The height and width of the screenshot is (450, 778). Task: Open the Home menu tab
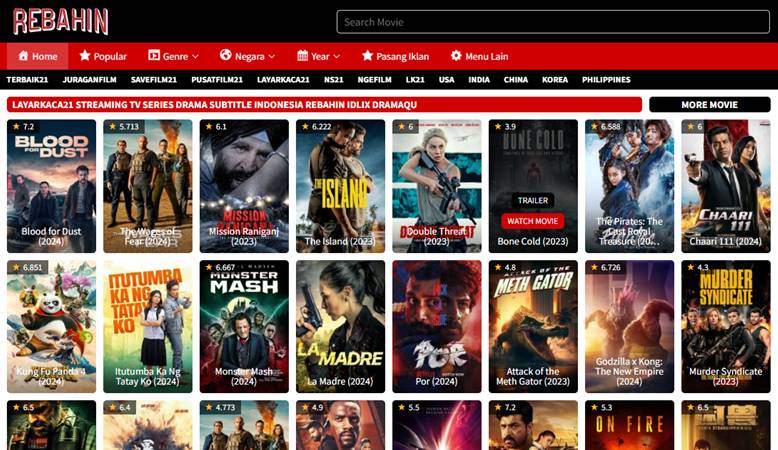pyautogui.click(x=38, y=56)
